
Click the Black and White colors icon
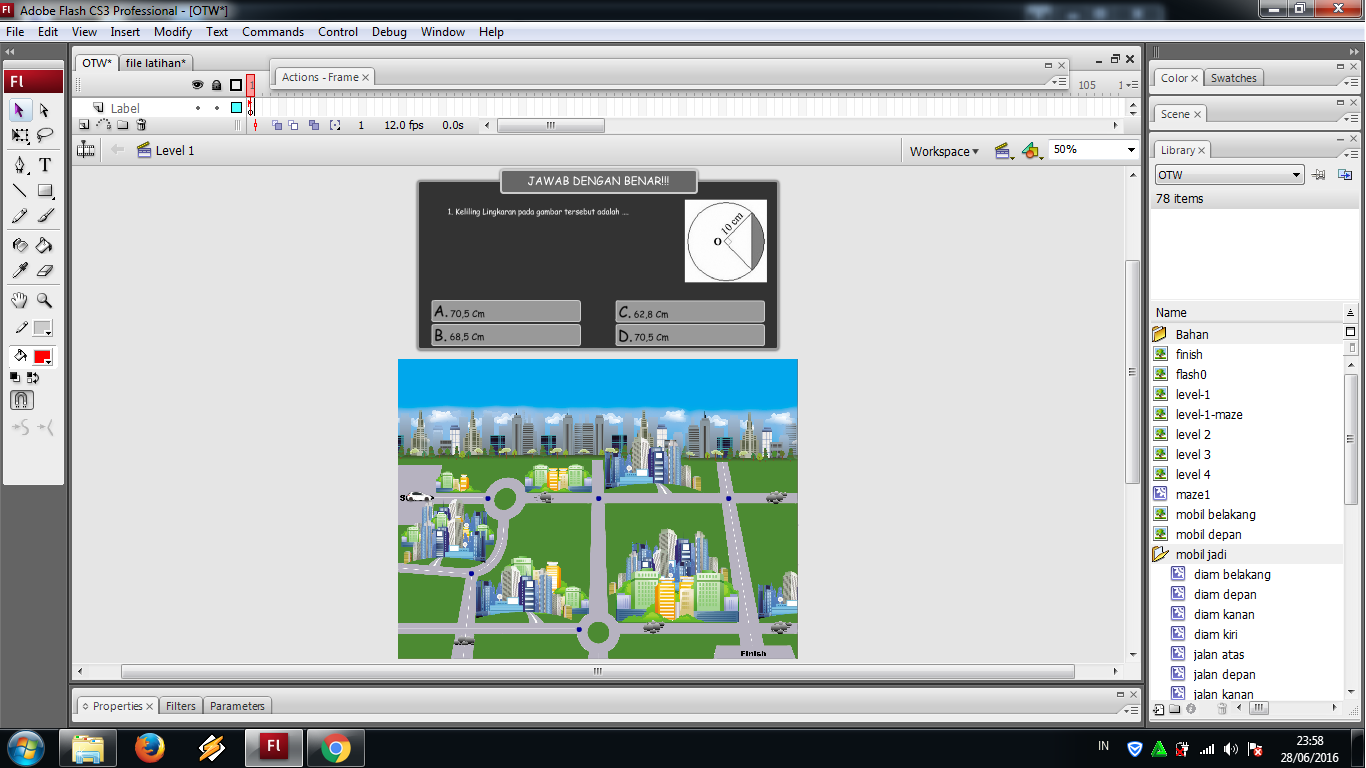15,377
